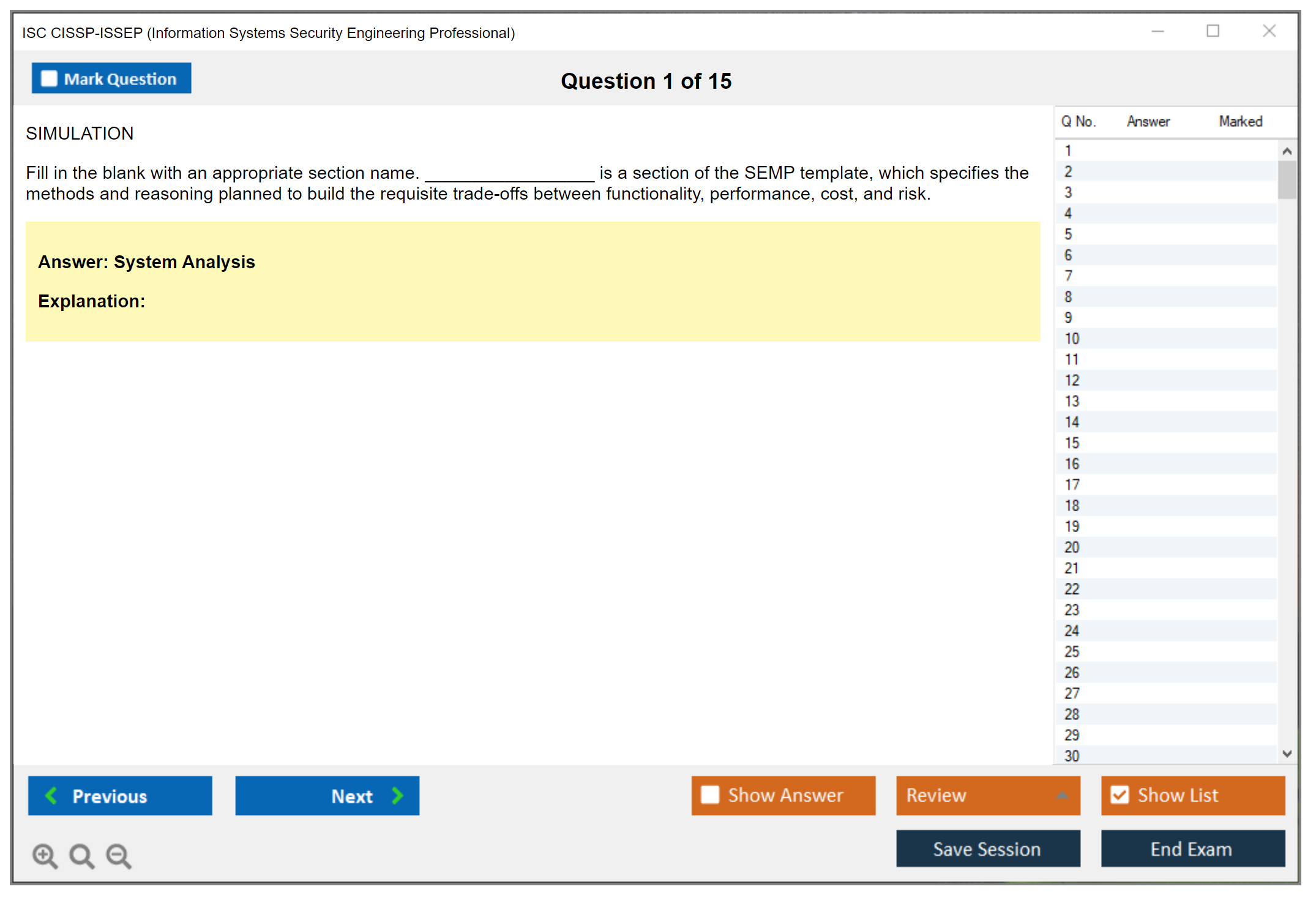This screenshot has height=900, width=1316.
Task: Click the zoom in magnifier icon
Action: 45,855
